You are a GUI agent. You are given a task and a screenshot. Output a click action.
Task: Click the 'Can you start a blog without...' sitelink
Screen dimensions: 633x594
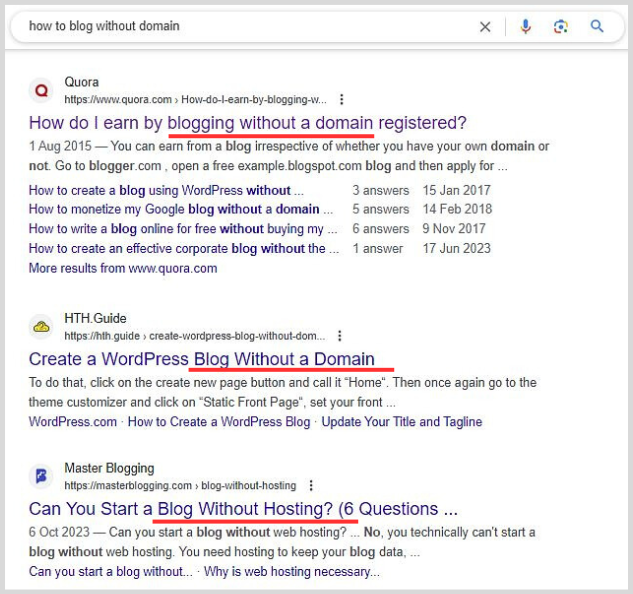point(111,571)
